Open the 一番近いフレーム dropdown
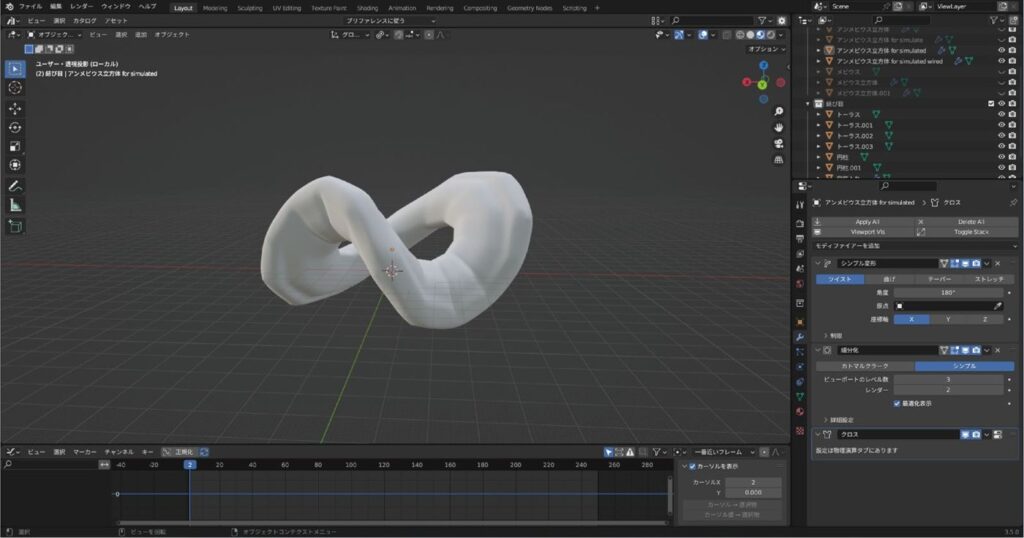 [x=724, y=452]
